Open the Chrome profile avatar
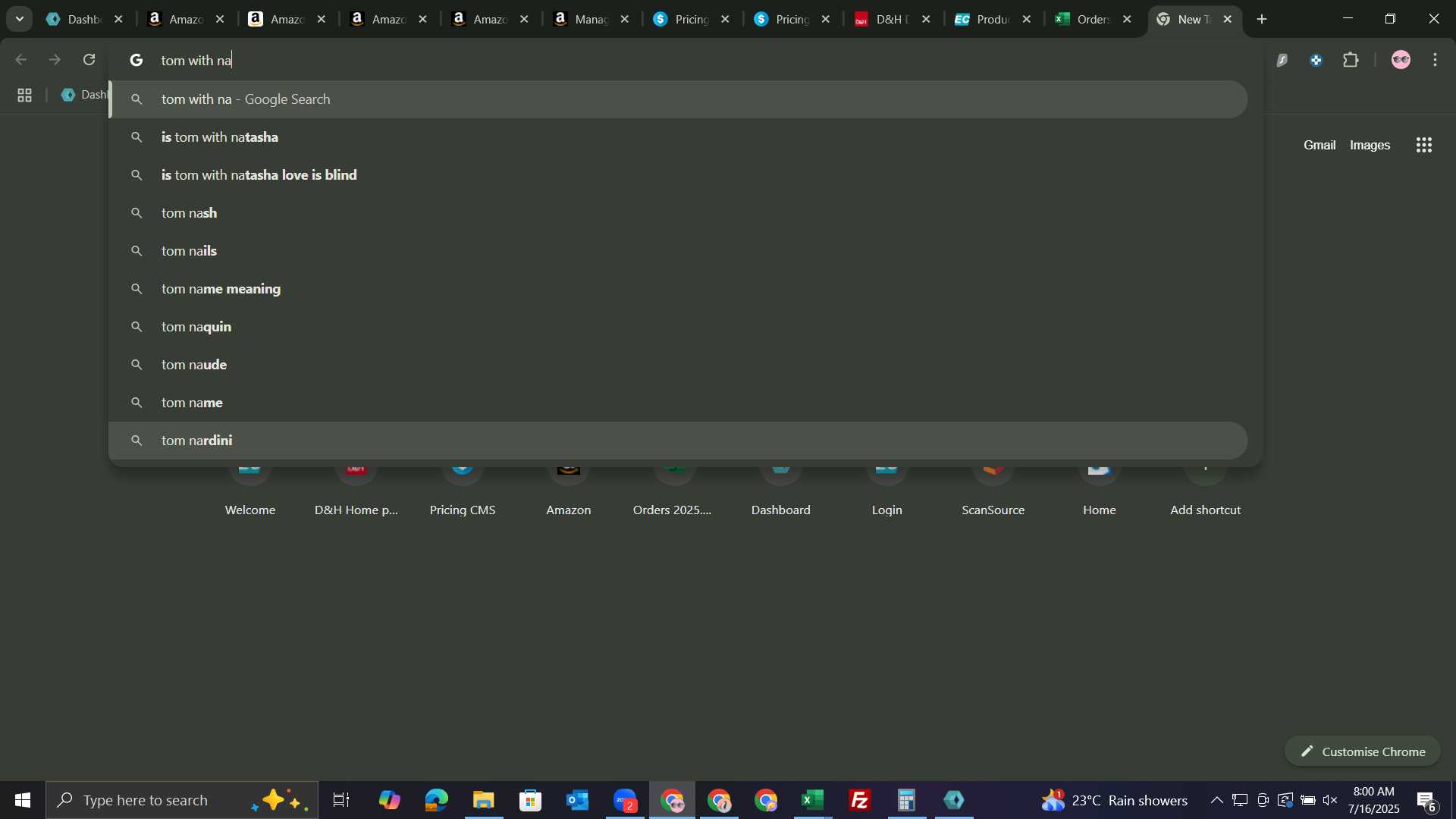Screen dimensions: 1456x819 click(x=1401, y=59)
